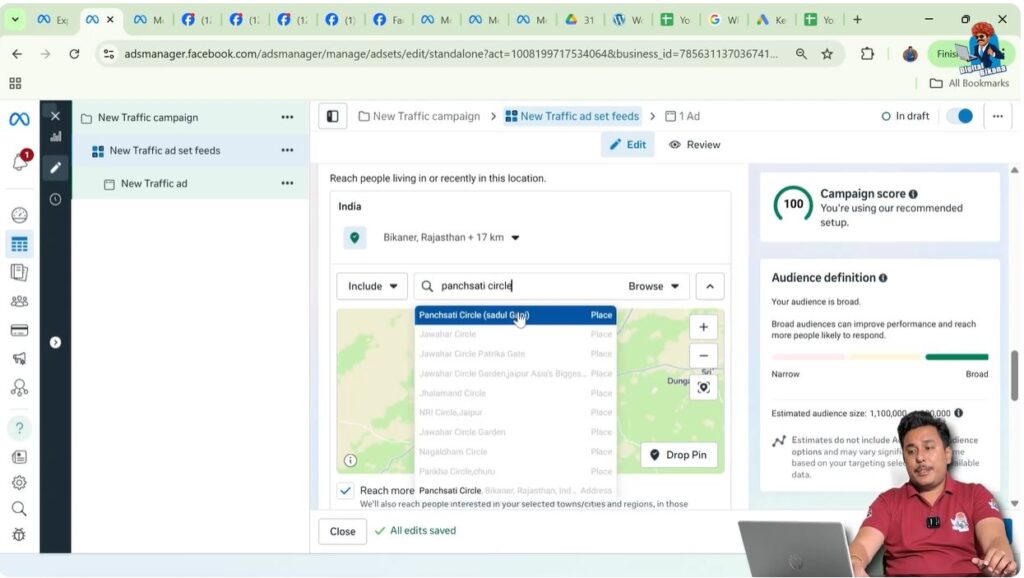1024x578 pixels.
Task: Zoom out on the location map
Action: click(703, 356)
